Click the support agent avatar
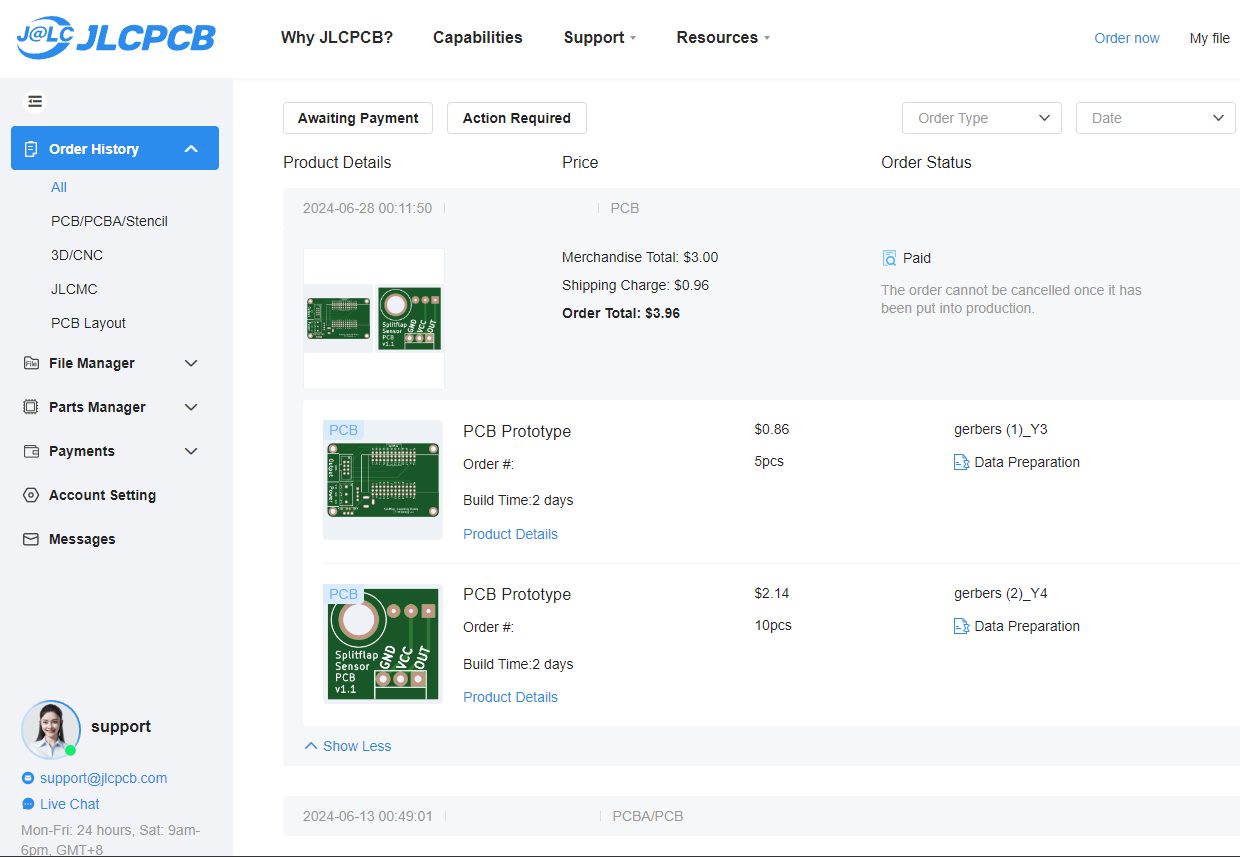 [50, 729]
